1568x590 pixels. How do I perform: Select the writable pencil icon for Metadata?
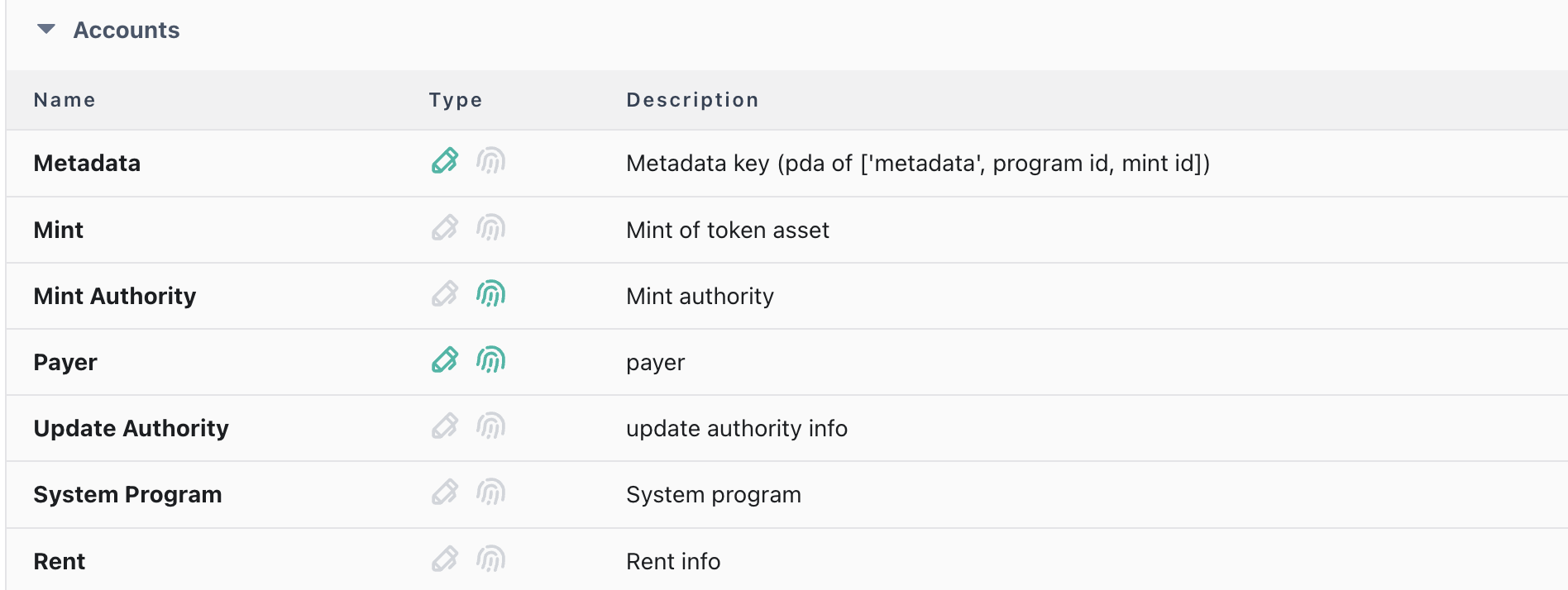click(x=445, y=162)
